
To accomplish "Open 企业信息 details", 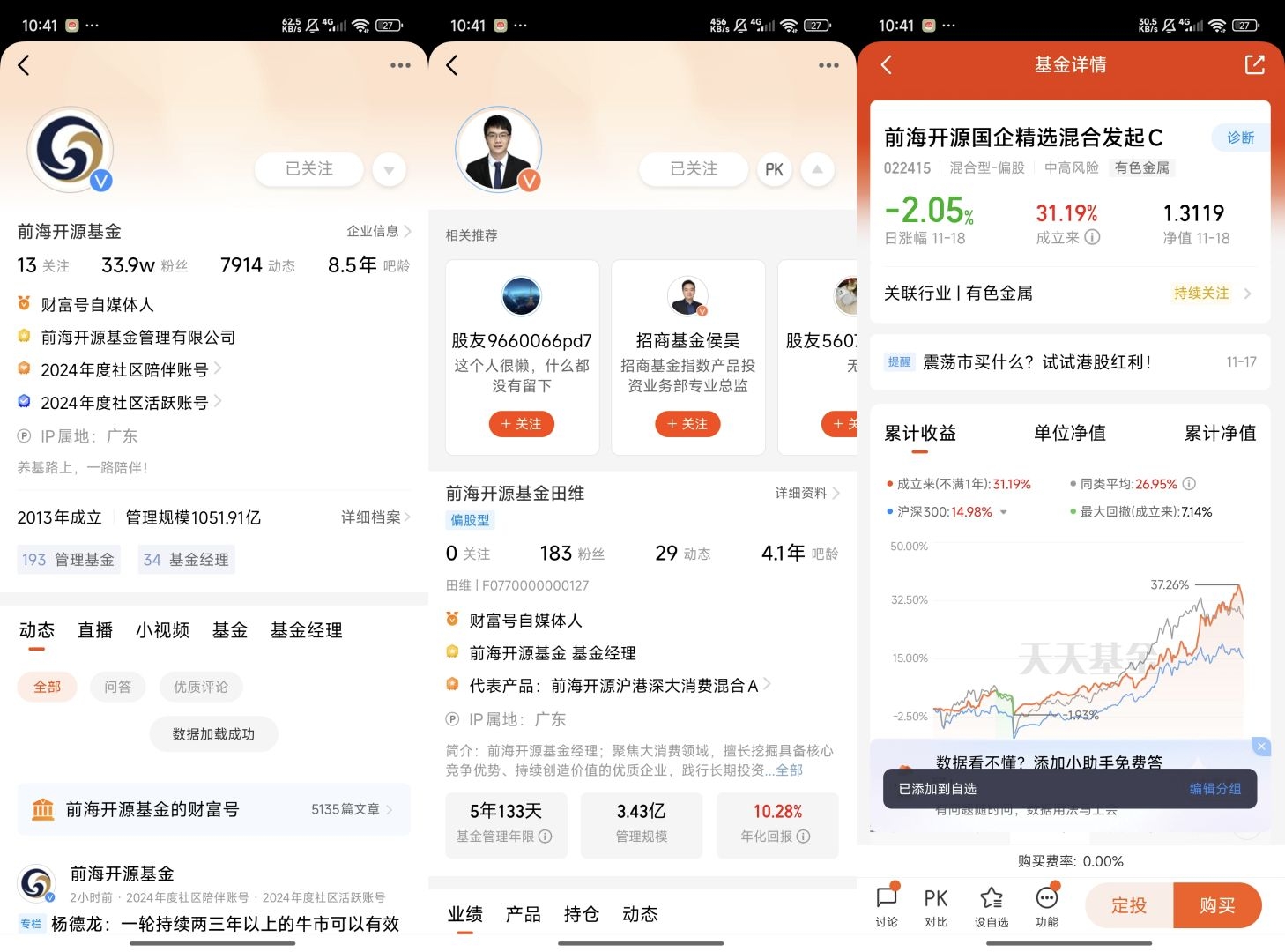I will (x=379, y=231).
